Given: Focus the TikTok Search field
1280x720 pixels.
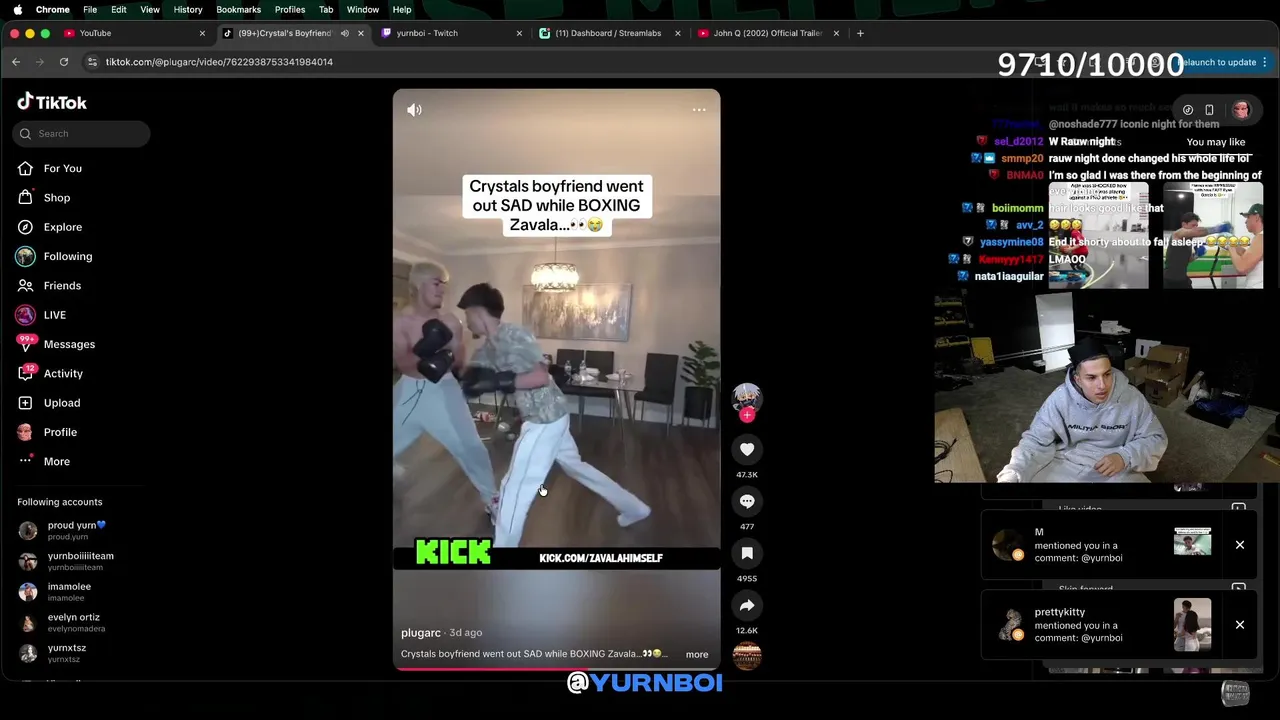Looking at the screenshot, I should 82,134.
